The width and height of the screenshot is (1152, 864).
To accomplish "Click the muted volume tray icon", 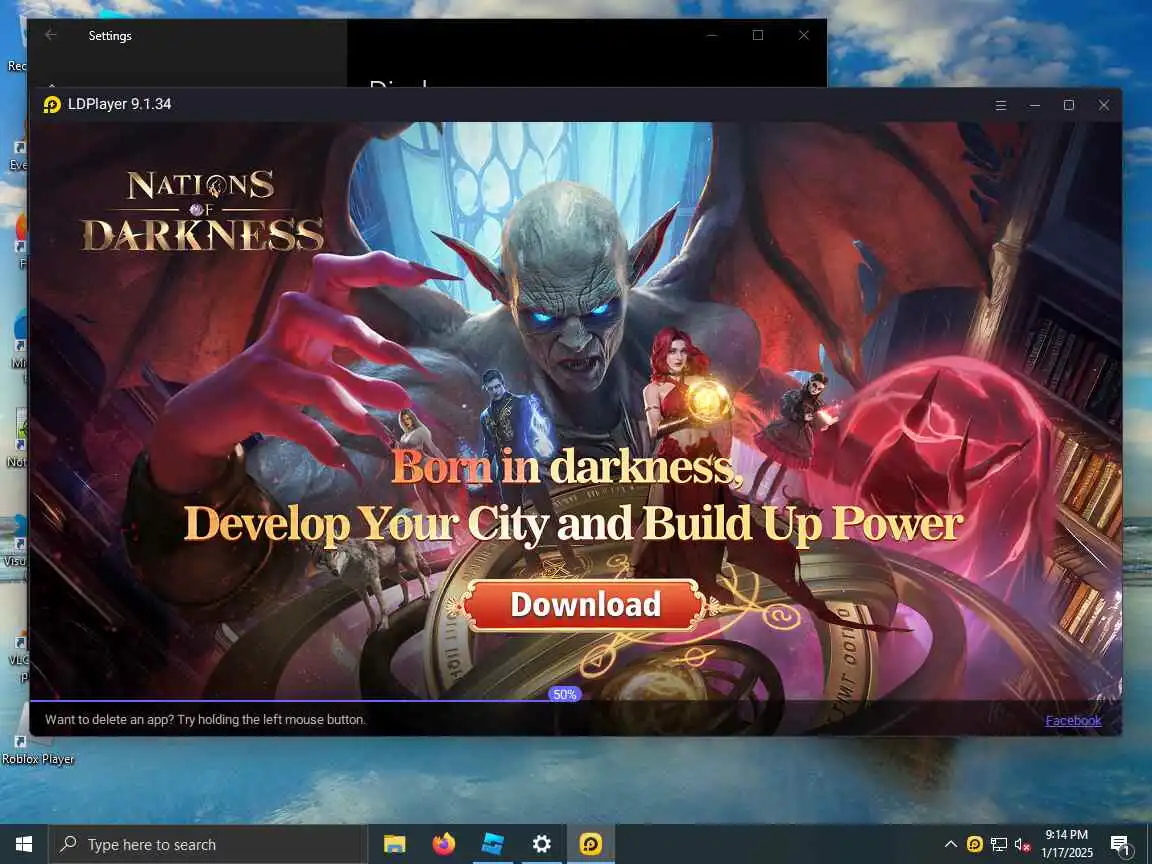I will tap(1022, 845).
